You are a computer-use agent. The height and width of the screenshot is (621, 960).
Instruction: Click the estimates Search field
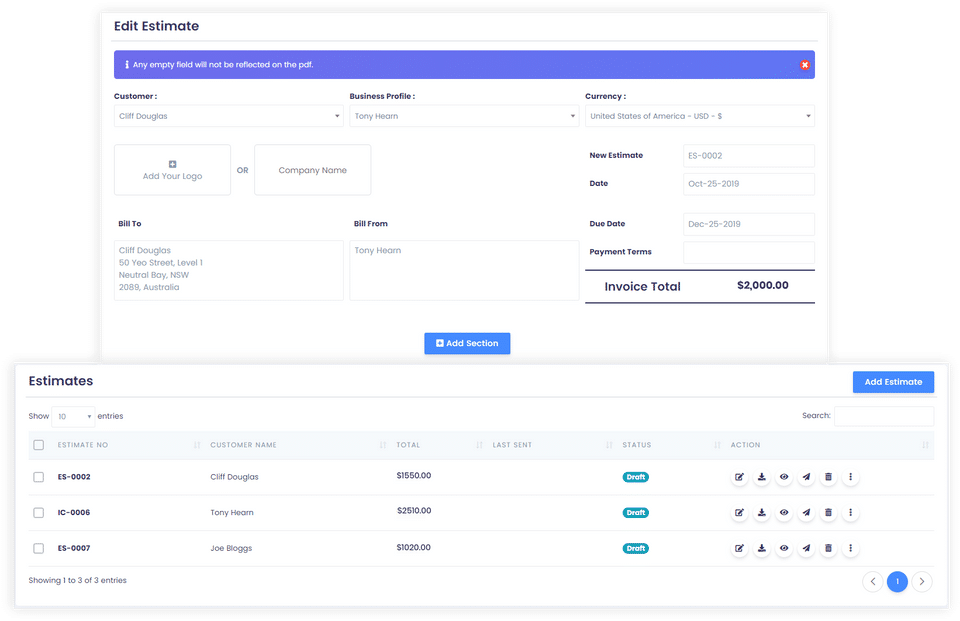point(884,416)
